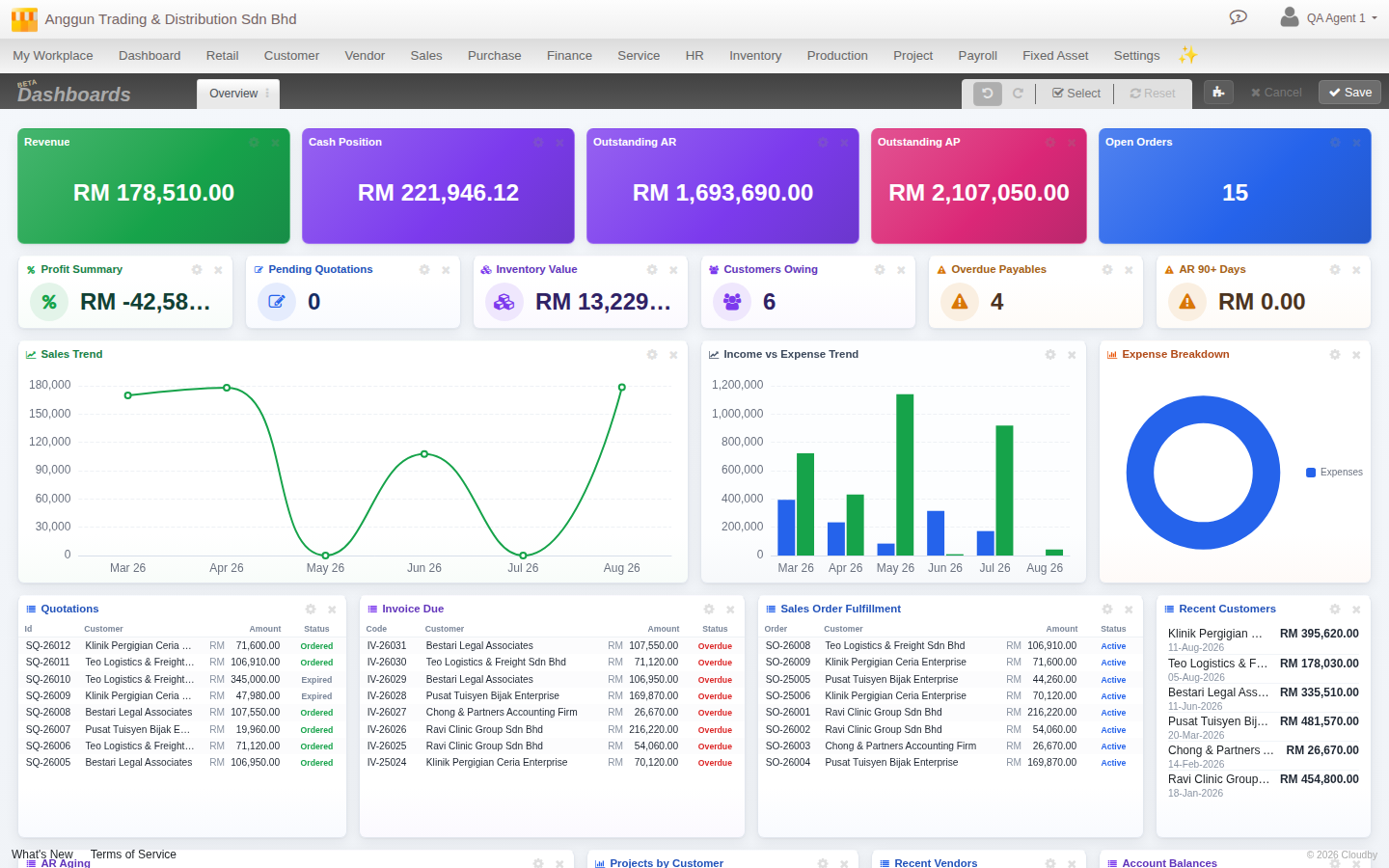Open settings gear on Revenue card
Image resolution: width=1389 pixels, height=868 pixels.
[255, 143]
